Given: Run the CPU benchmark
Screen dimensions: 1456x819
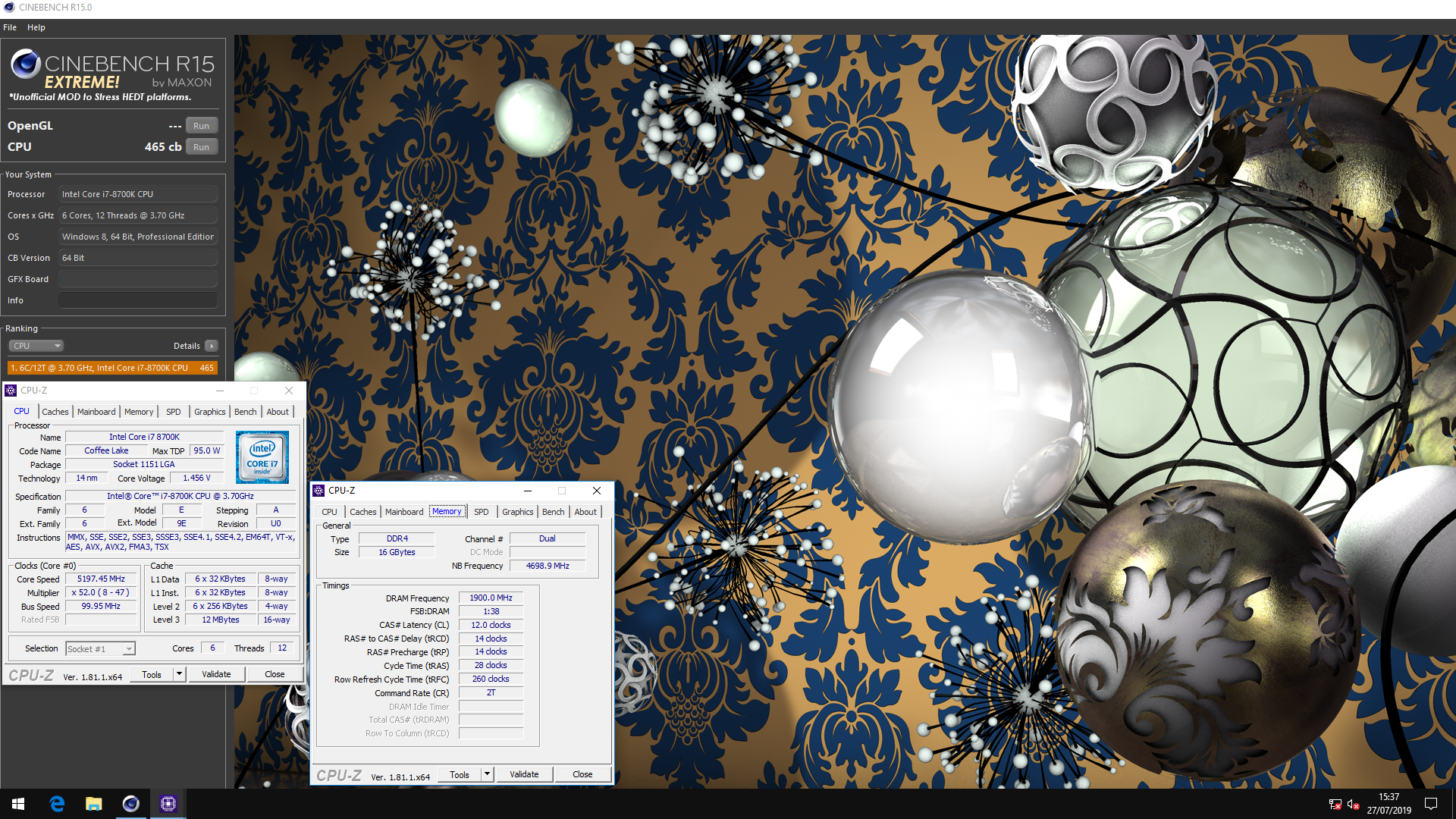Looking at the screenshot, I should click(x=202, y=147).
